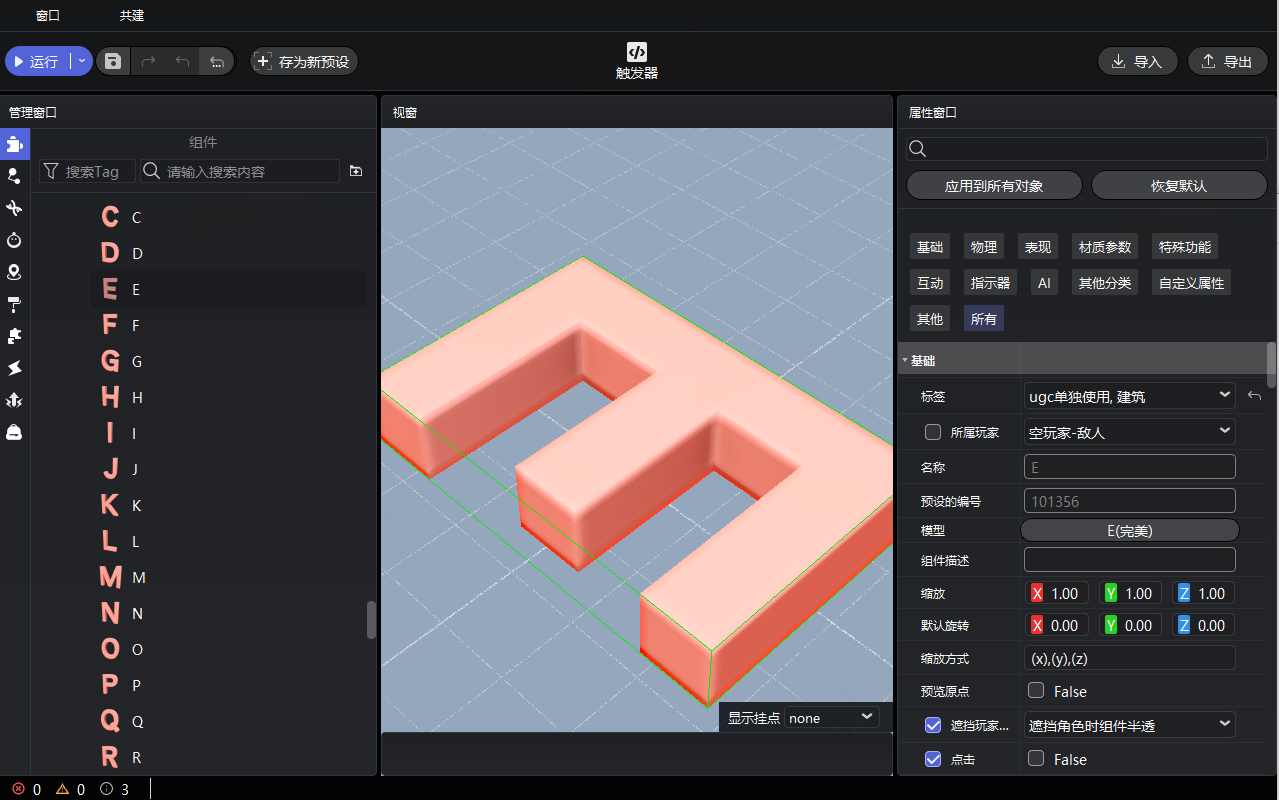Enable the 所属玩家 checkbox

click(933, 432)
